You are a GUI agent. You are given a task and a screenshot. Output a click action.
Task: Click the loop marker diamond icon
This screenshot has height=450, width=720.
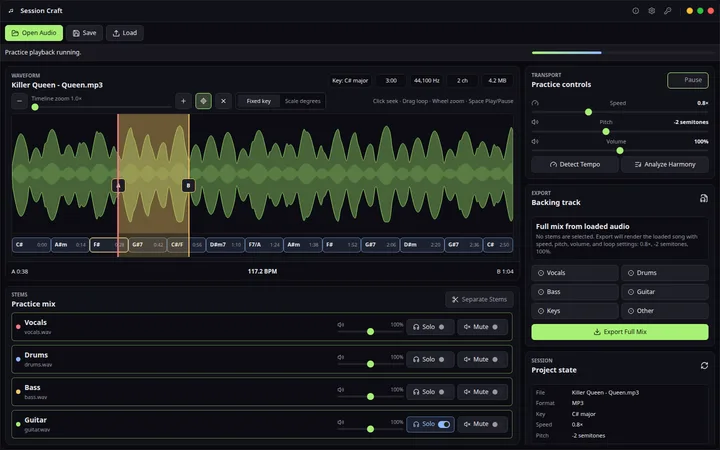coord(203,101)
